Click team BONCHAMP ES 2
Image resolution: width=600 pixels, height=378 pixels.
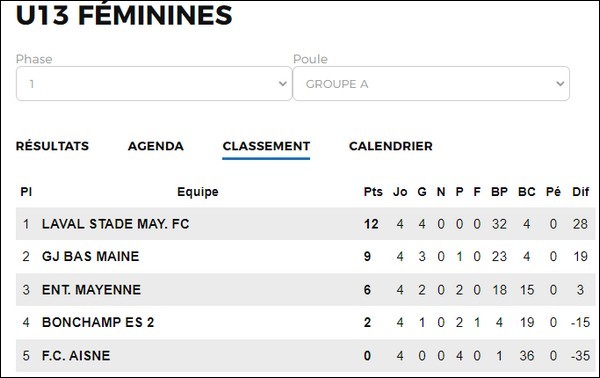pos(98,322)
